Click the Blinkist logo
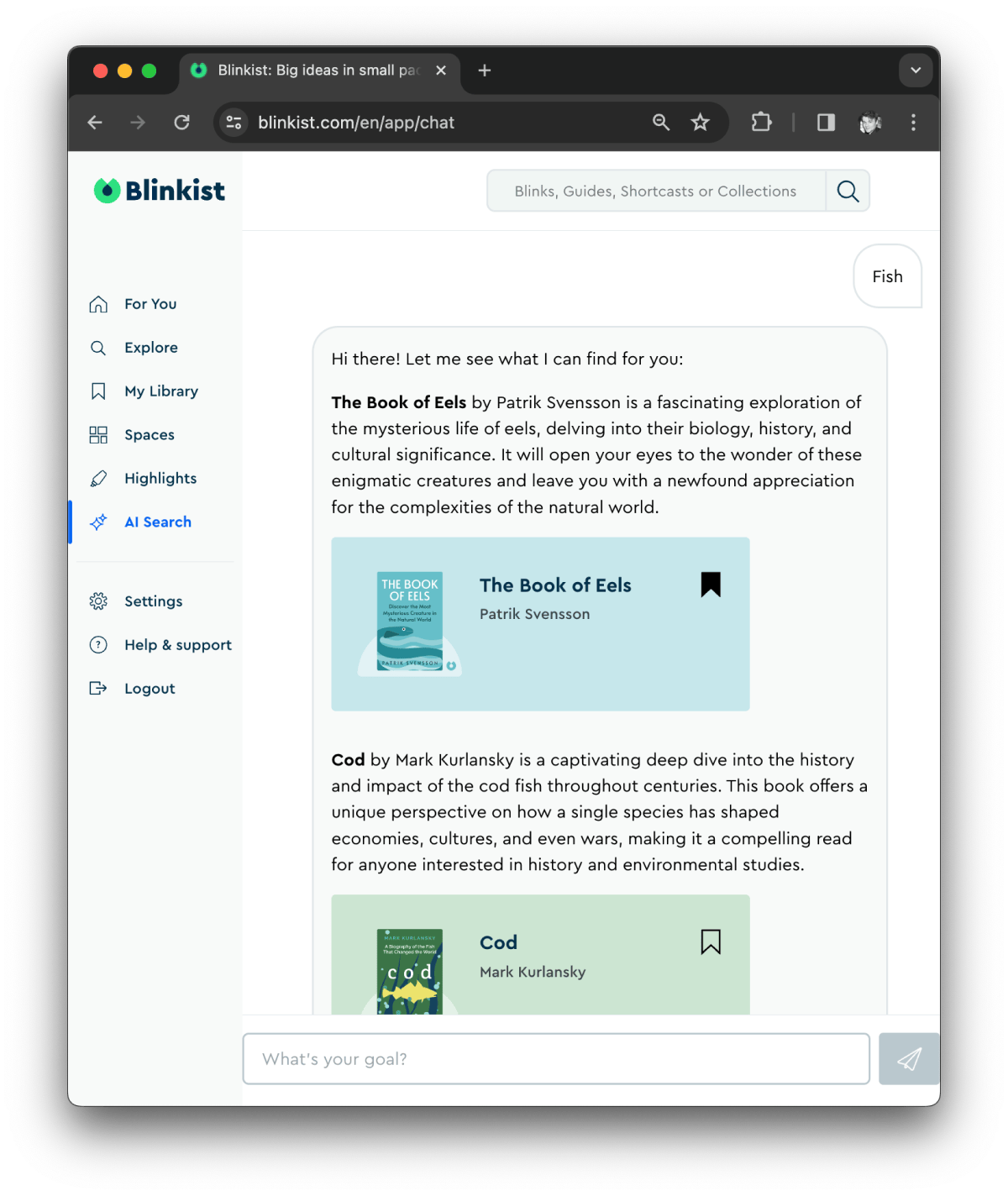 [x=159, y=191]
